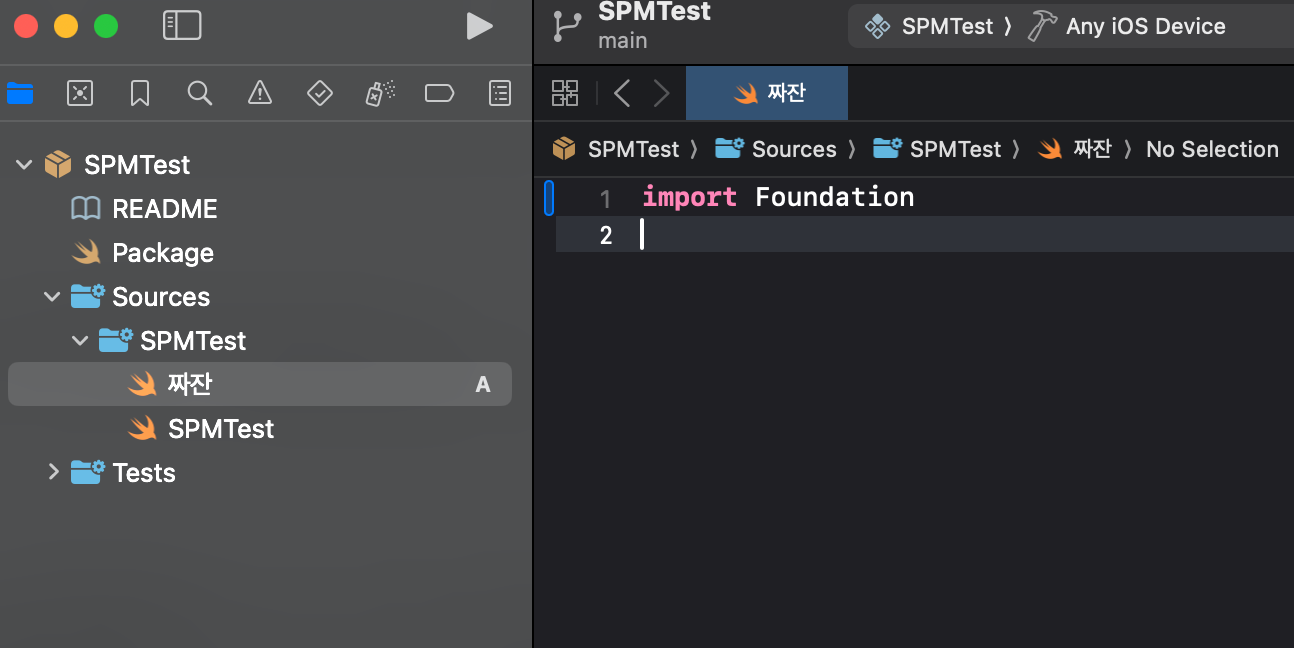Open the related items grid menu
This screenshot has height=648, width=1294.
(x=565, y=93)
